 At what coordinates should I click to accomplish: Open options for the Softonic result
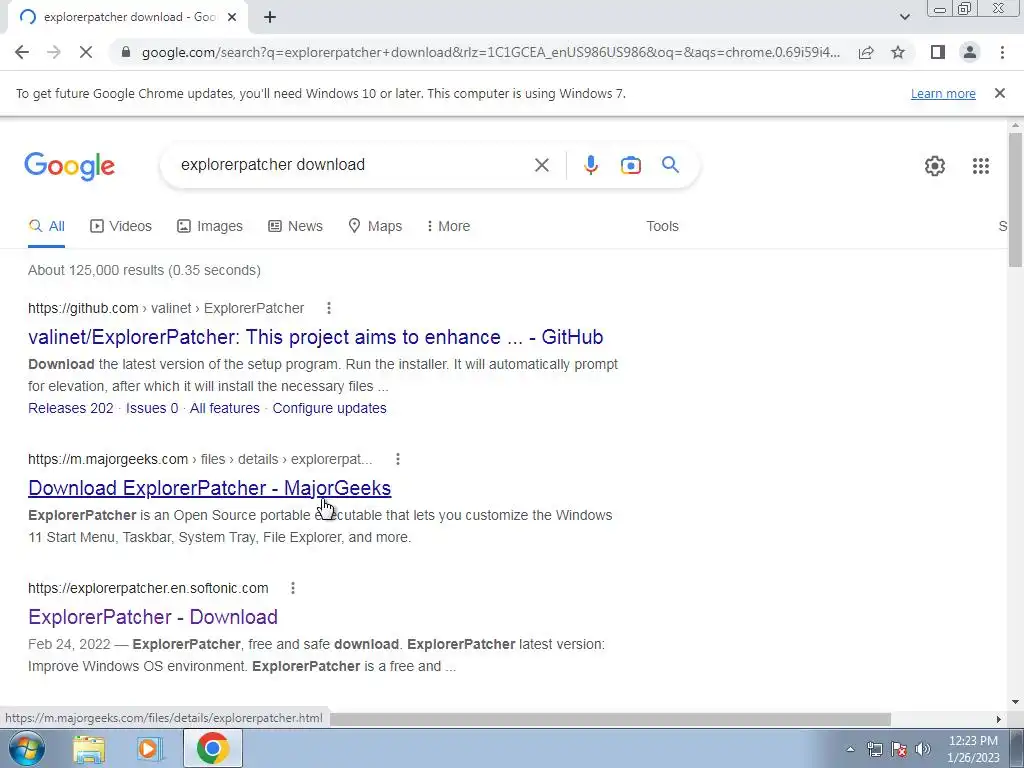pos(293,588)
